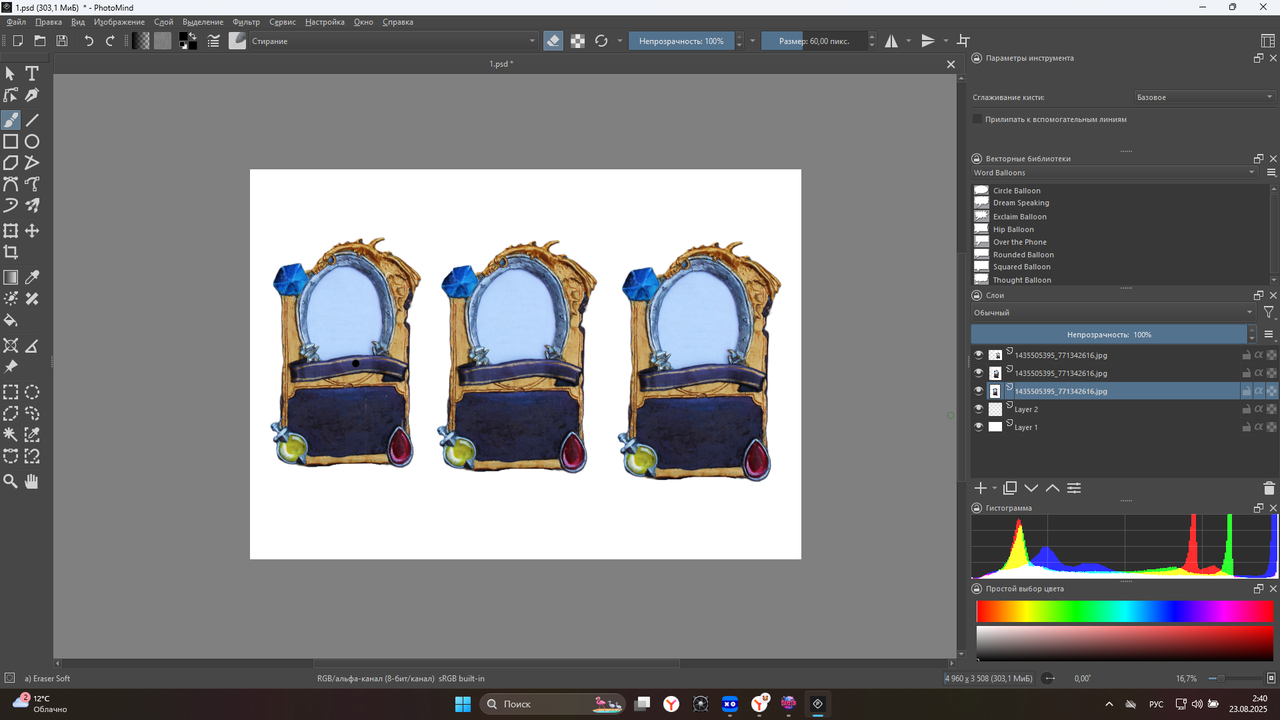Select the Pan hand tool
This screenshot has height=720, width=1280.
tap(32, 481)
